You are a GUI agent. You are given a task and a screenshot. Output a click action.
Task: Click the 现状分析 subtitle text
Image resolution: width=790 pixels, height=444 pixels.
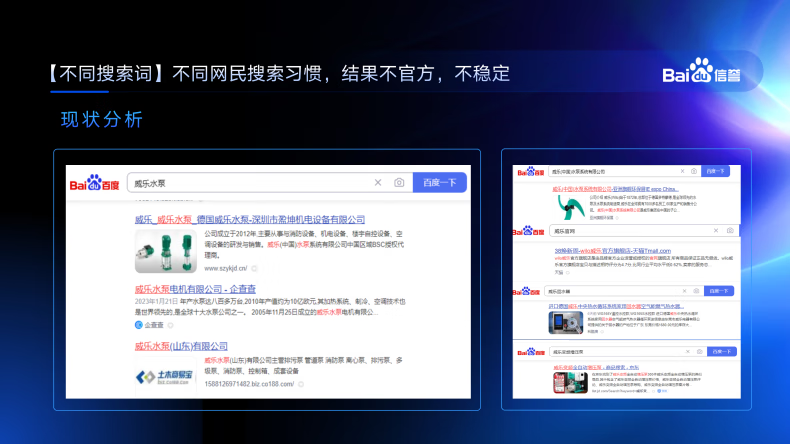pos(102,119)
